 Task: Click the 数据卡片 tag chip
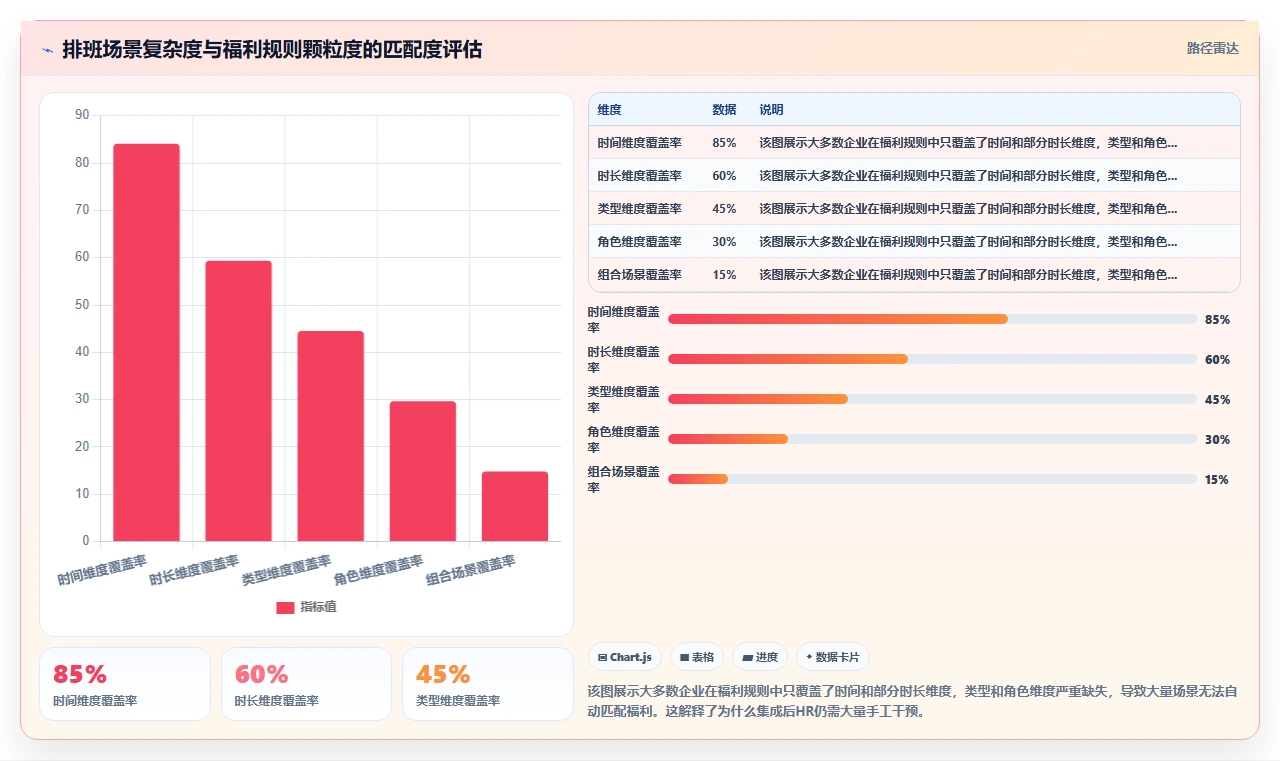point(833,657)
